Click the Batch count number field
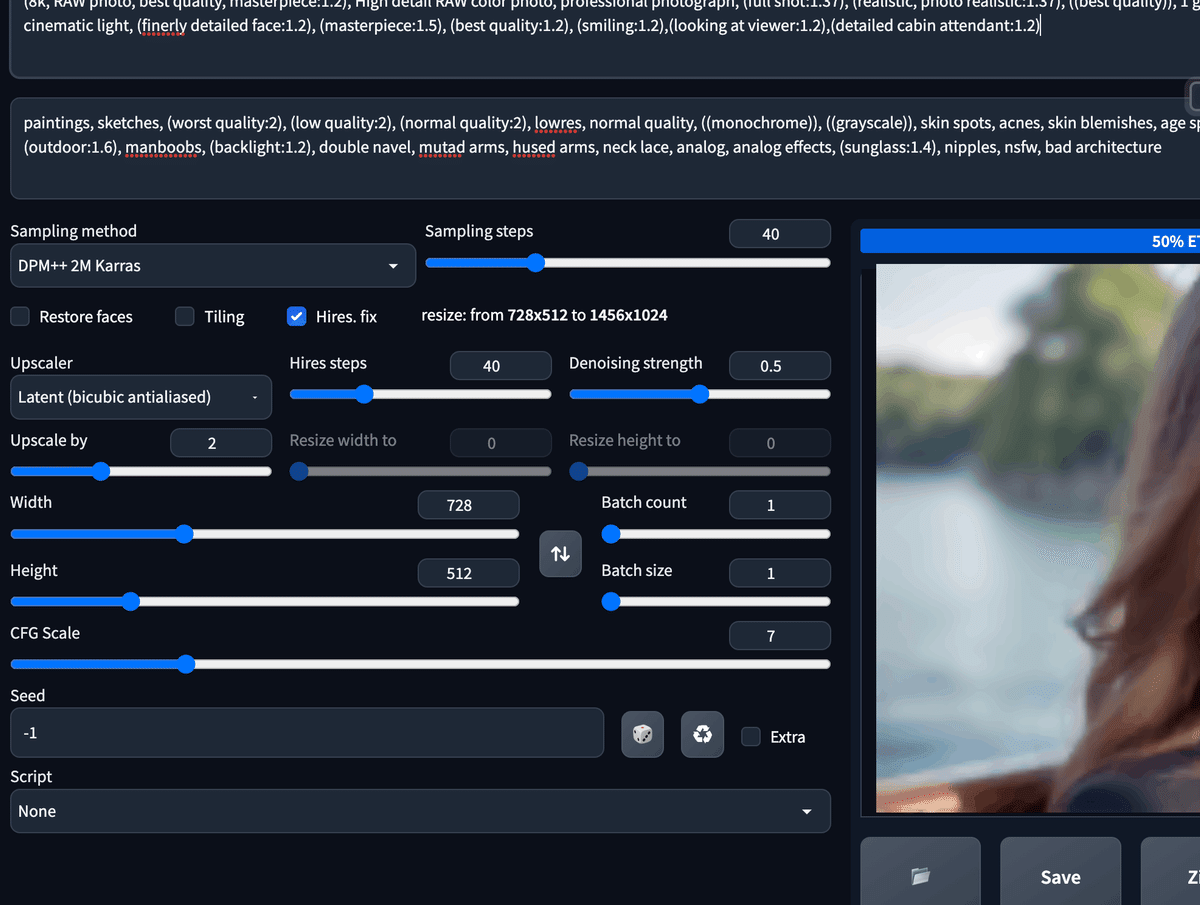This screenshot has height=905, width=1200. point(780,505)
